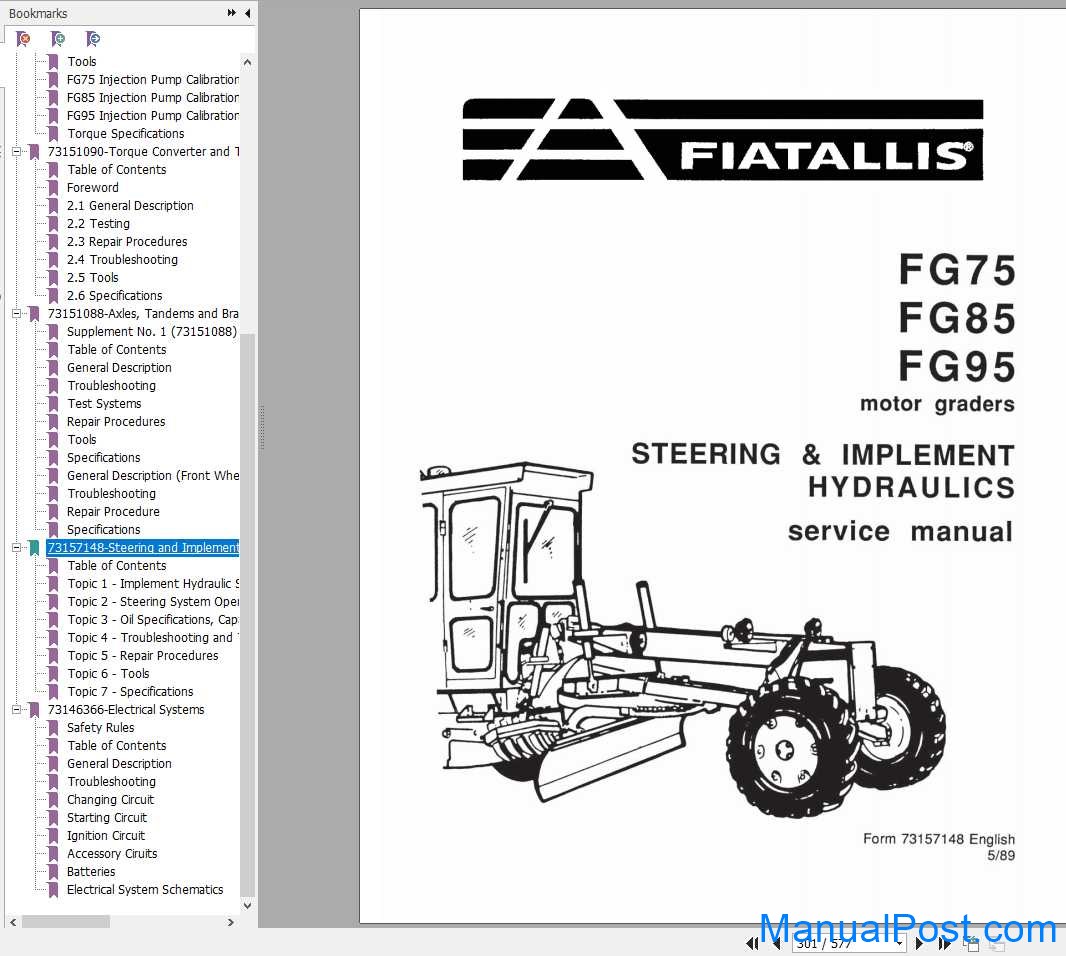
Task: Open the Electrical System Schematics bookmark
Action: [145, 890]
